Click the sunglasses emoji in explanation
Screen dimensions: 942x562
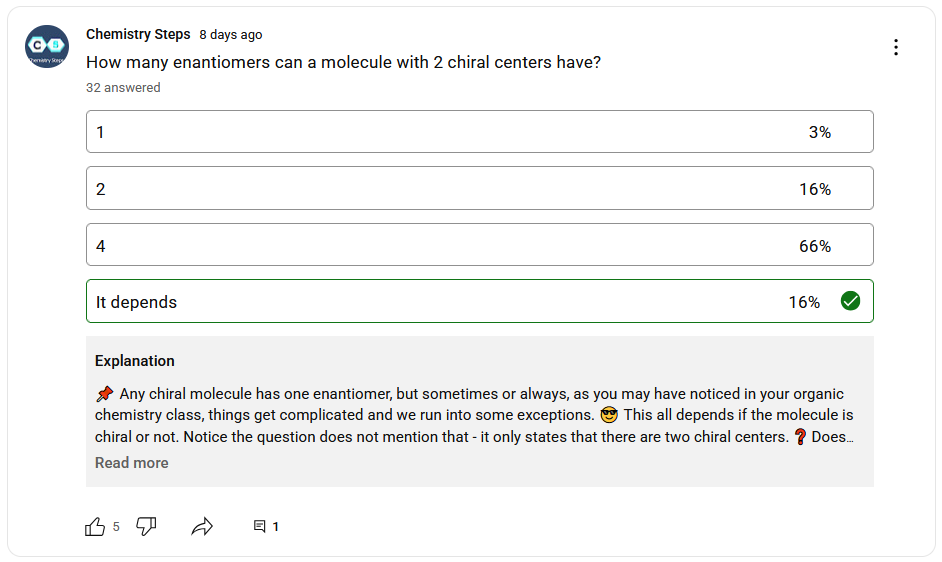click(609, 415)
